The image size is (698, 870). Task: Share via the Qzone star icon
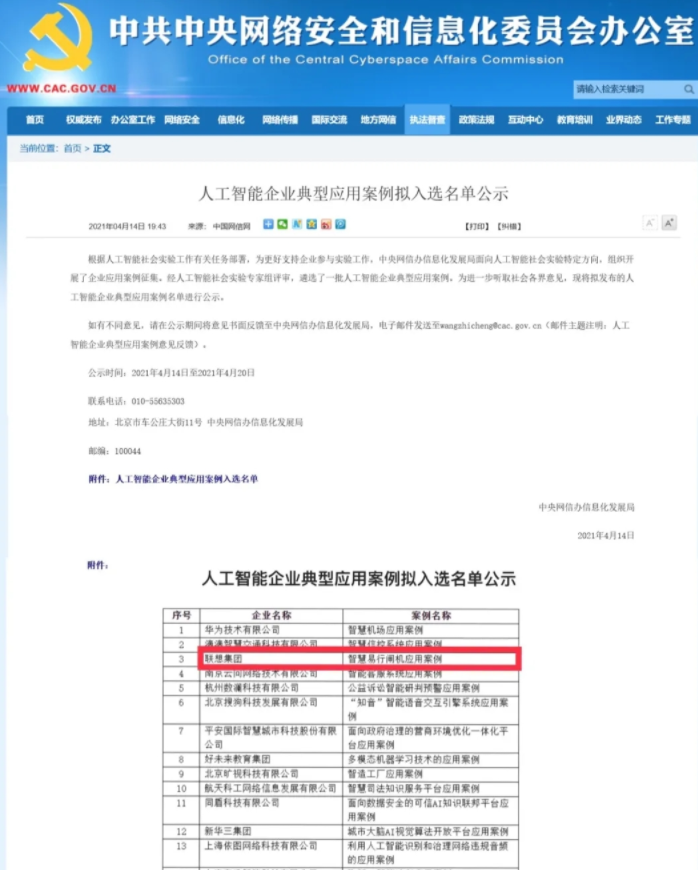click(x=311, y=224)
